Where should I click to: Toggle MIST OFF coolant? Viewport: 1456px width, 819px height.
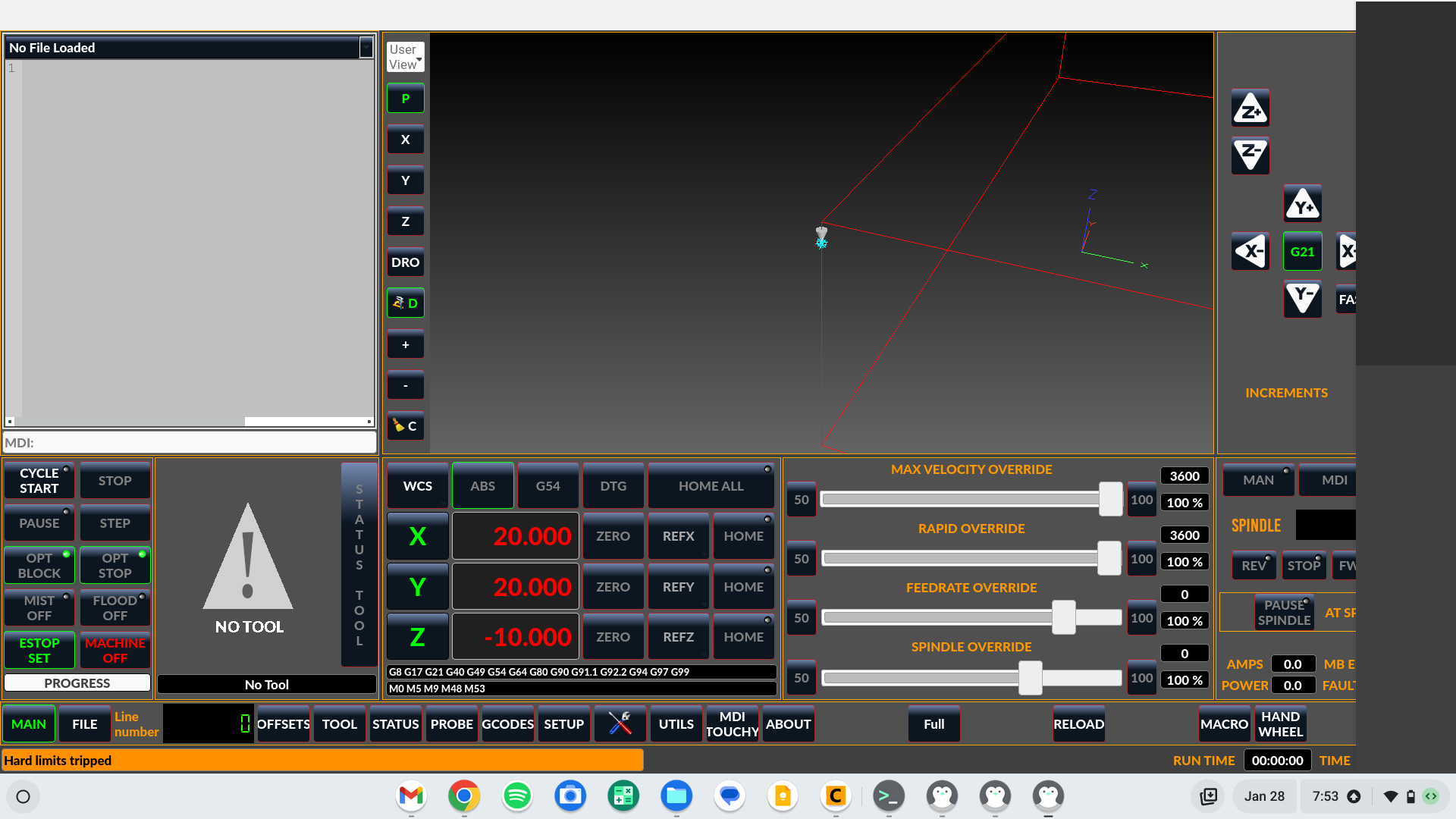pyautogui.click(x=39, y=608)
